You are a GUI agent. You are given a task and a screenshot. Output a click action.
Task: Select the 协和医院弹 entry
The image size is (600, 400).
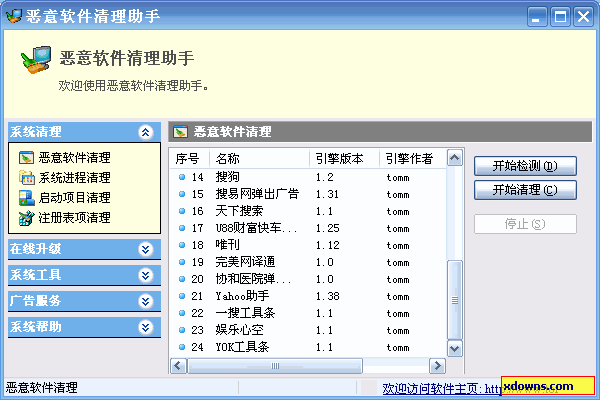pyautogui.click(x=253, y=279)
